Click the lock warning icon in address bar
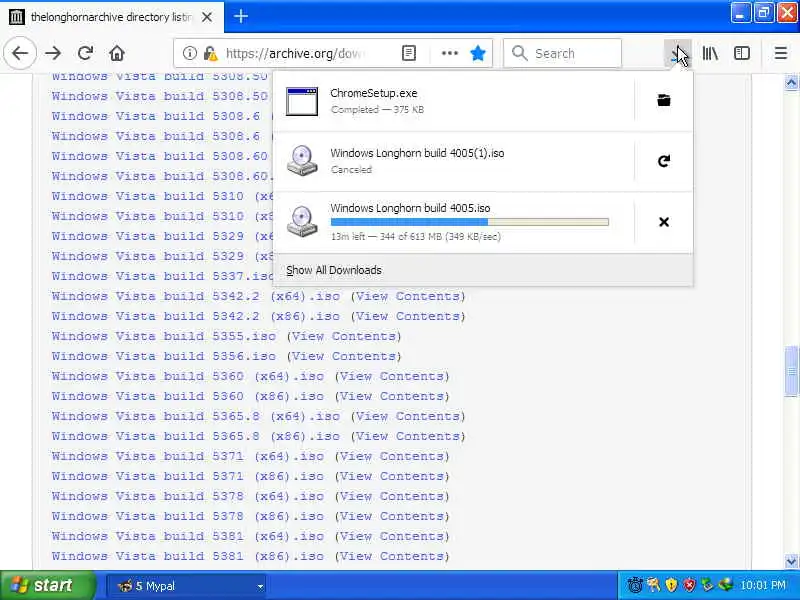The image size is (800, 600). (x=210, y=53)
